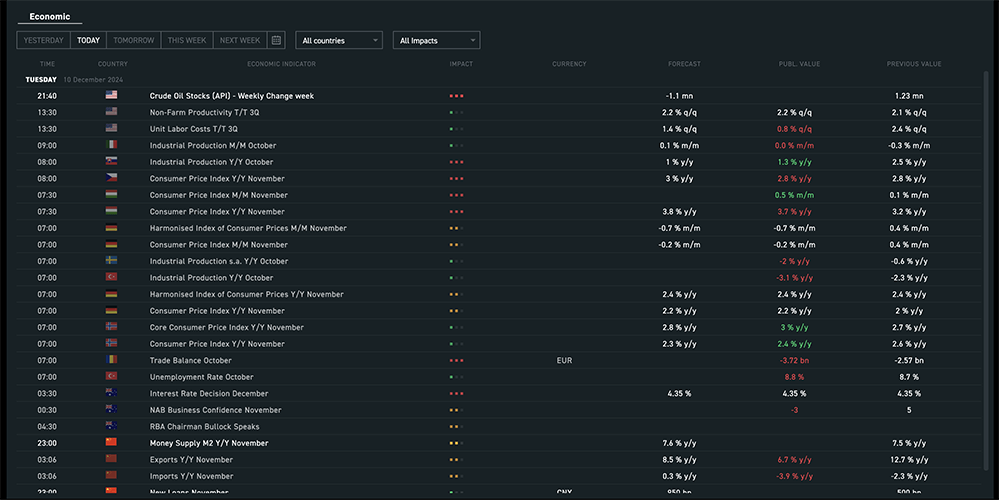Click the US flag beside Crude Oil Stocks
This screenshot has width=999, height=500.
click(x=111, y=96)
